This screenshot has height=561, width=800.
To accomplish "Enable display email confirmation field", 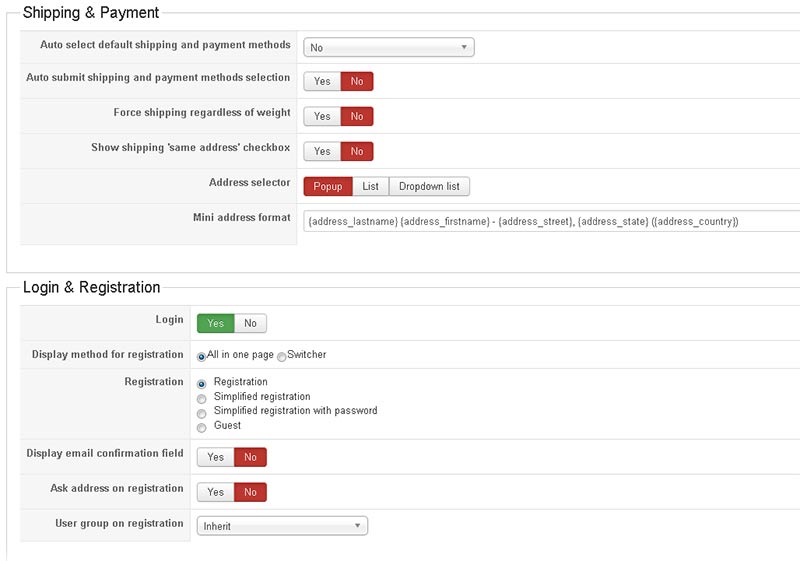I will click(x=216, y=458).
